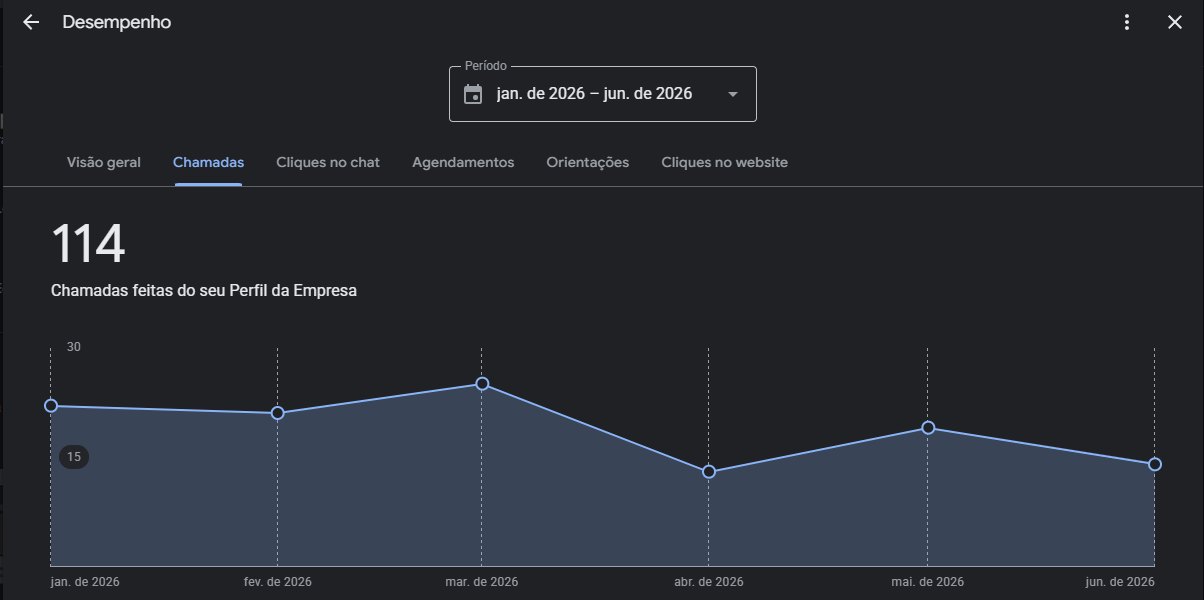Open the Orientações tab
This screenshot has height=600, width=1204.
588,162
